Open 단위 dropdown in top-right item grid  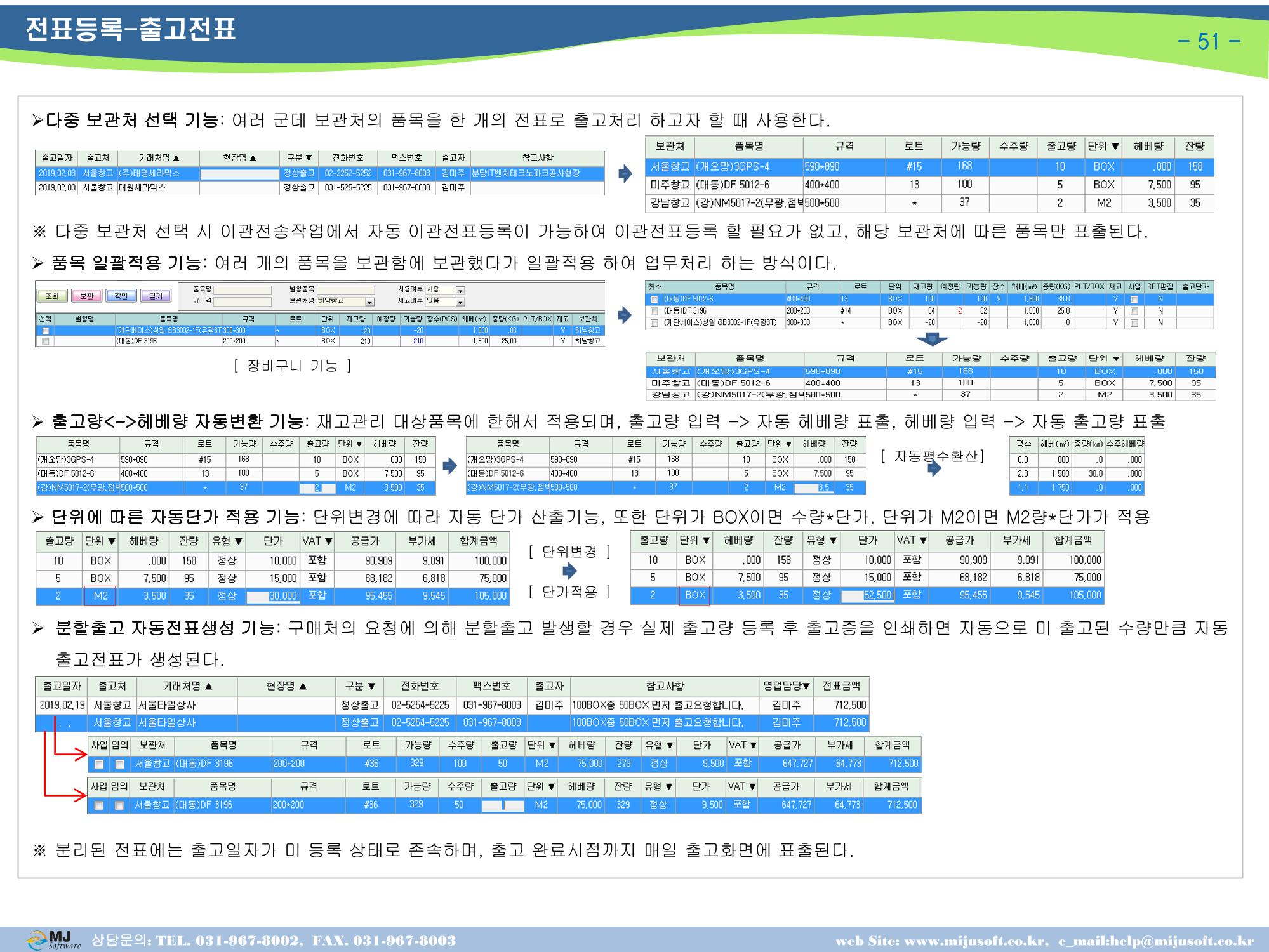1103,147
